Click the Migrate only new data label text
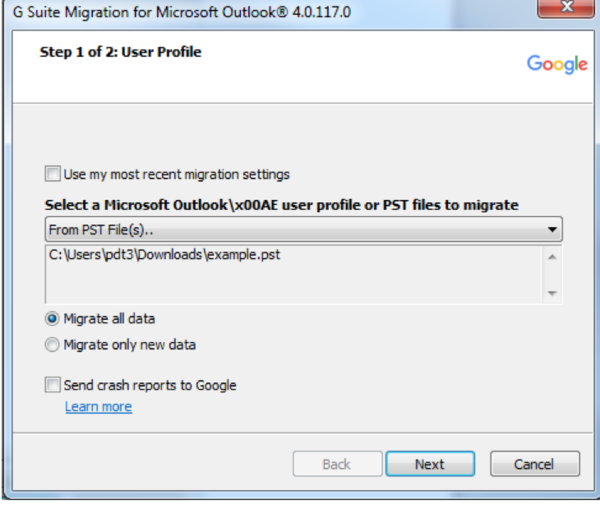This screenshot has width=600, height=505. tap(130, 345)
